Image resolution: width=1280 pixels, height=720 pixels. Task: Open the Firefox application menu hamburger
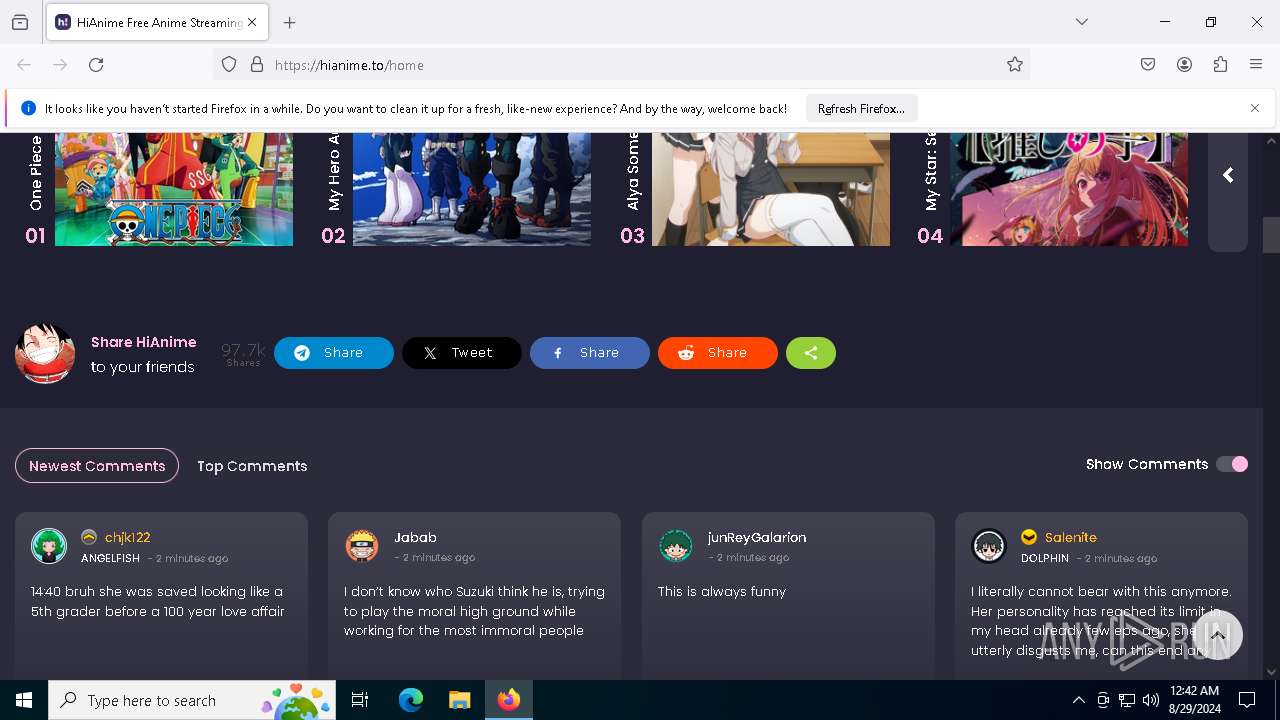click(x=1256, y=65)
